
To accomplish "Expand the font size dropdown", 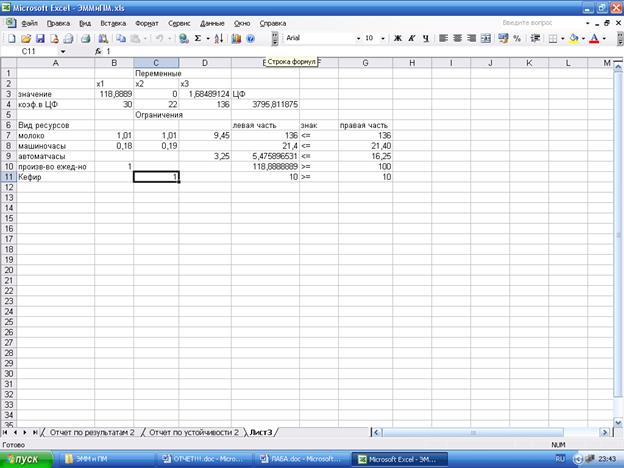I will coord(383,38).
